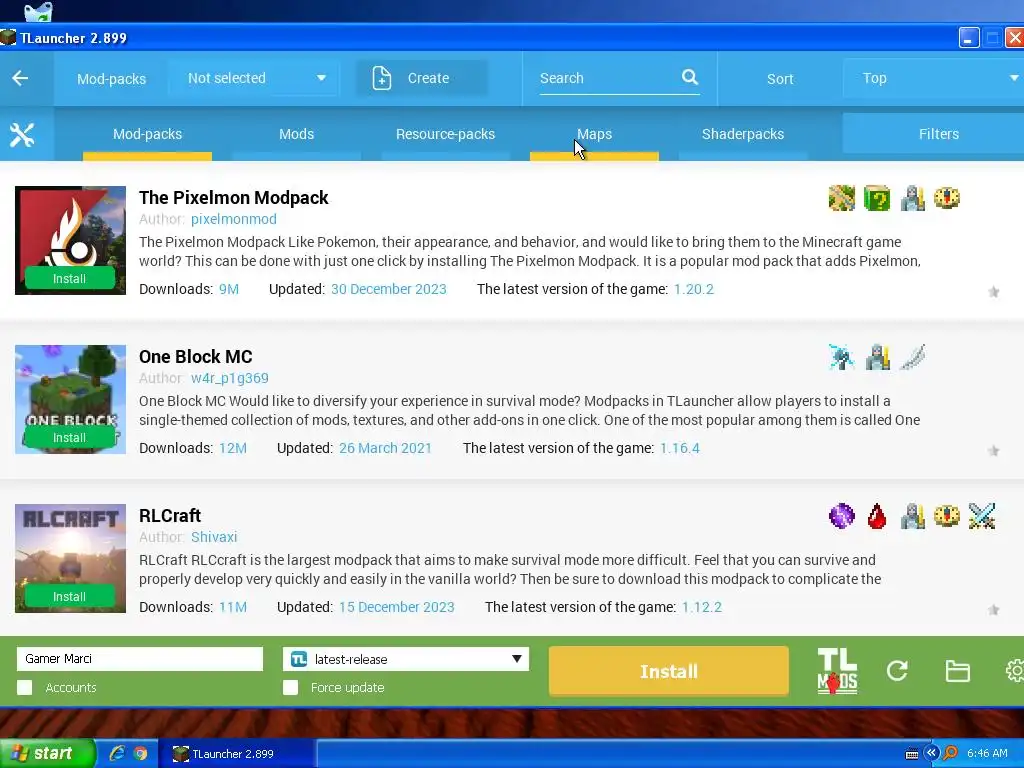Click first category icon on Pixelmon Modpack row
The height and width of the screenshot is (768, 1024).
[x=842, y=198]
